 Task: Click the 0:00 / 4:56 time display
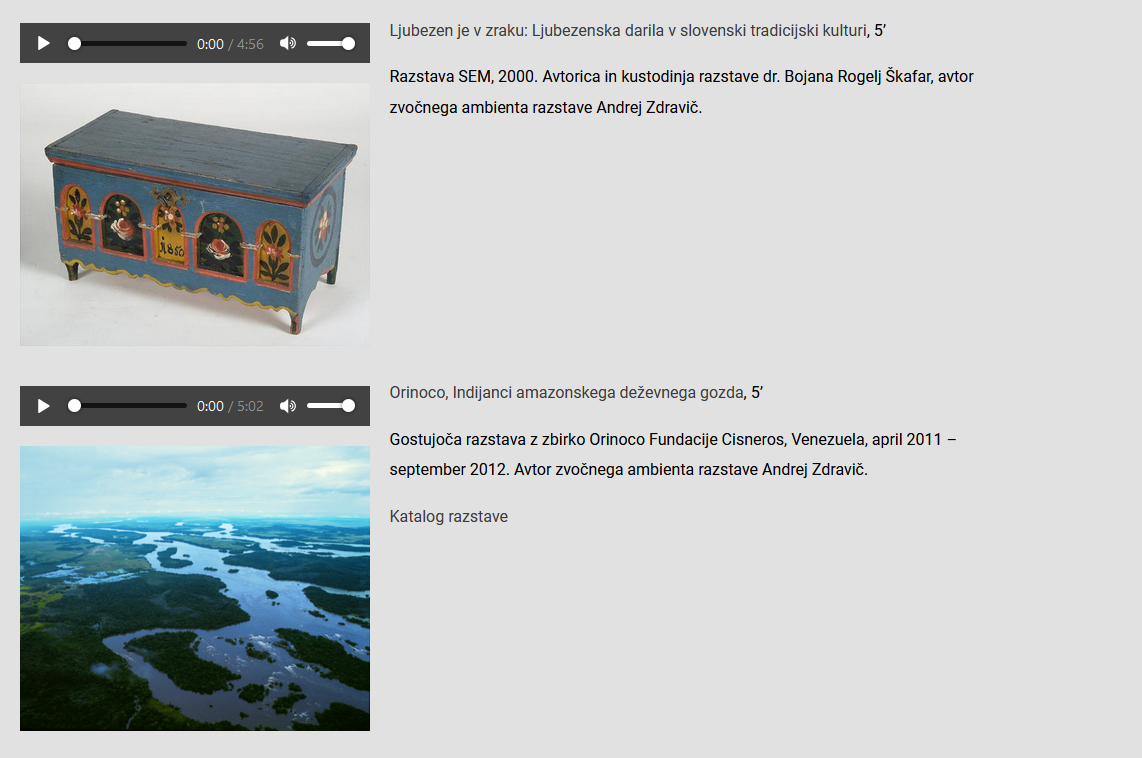[230, 44]
